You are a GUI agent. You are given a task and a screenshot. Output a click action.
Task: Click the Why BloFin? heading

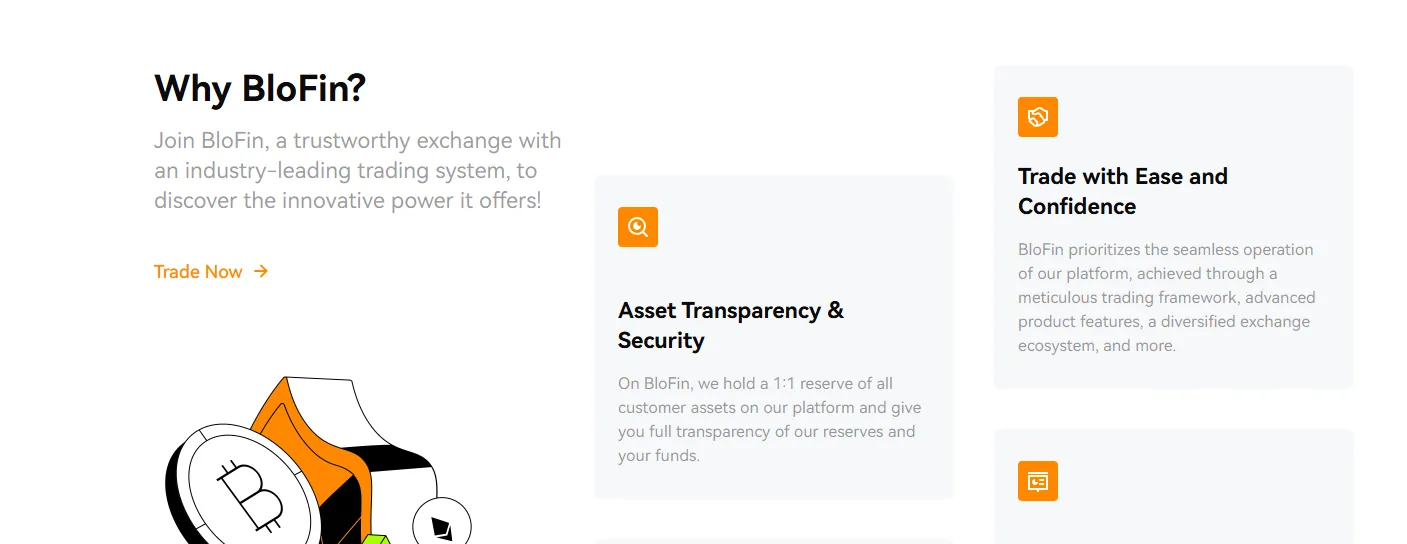coord(260,89)
